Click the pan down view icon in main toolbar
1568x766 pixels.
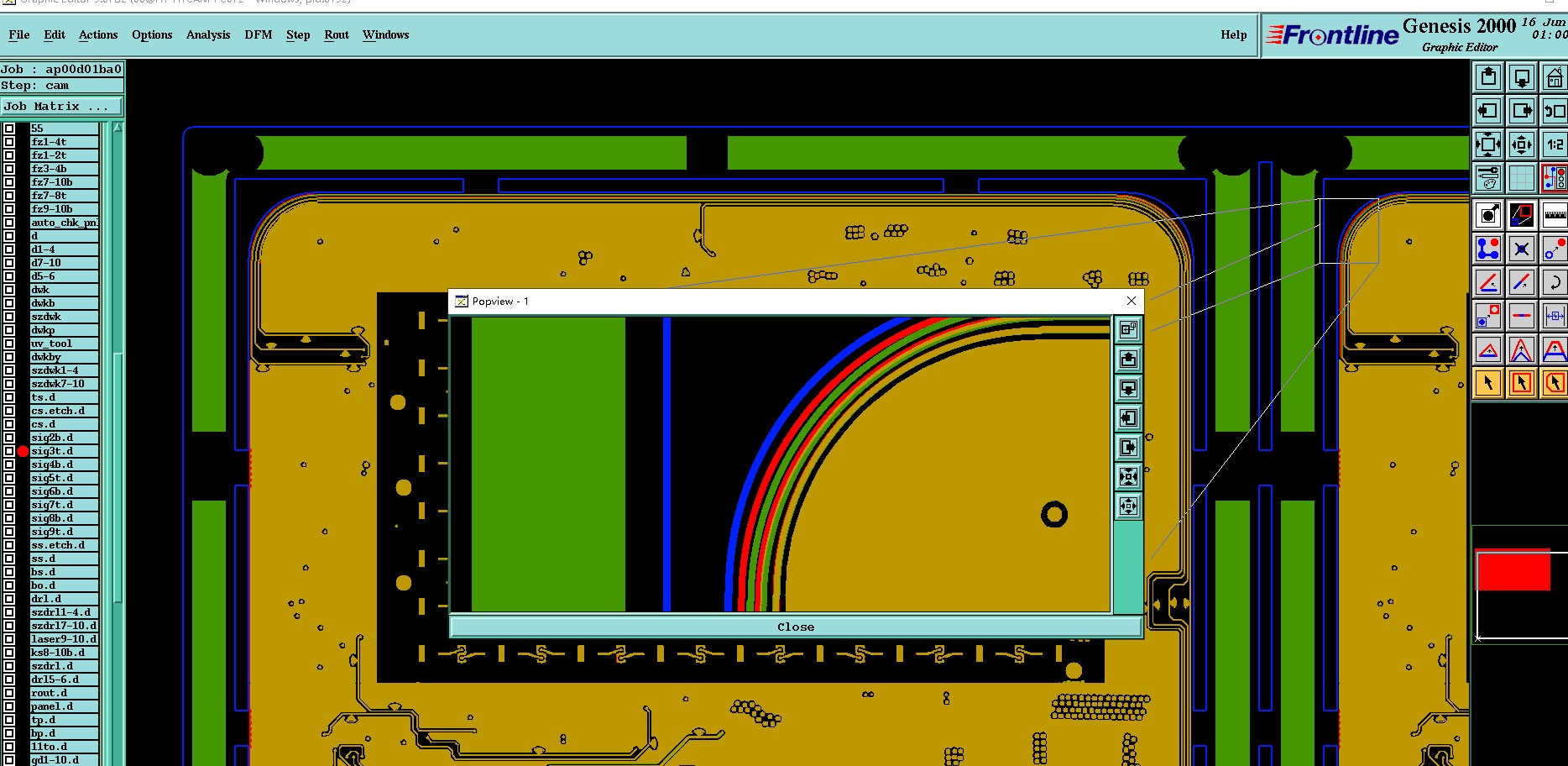tap(1522, 78)
